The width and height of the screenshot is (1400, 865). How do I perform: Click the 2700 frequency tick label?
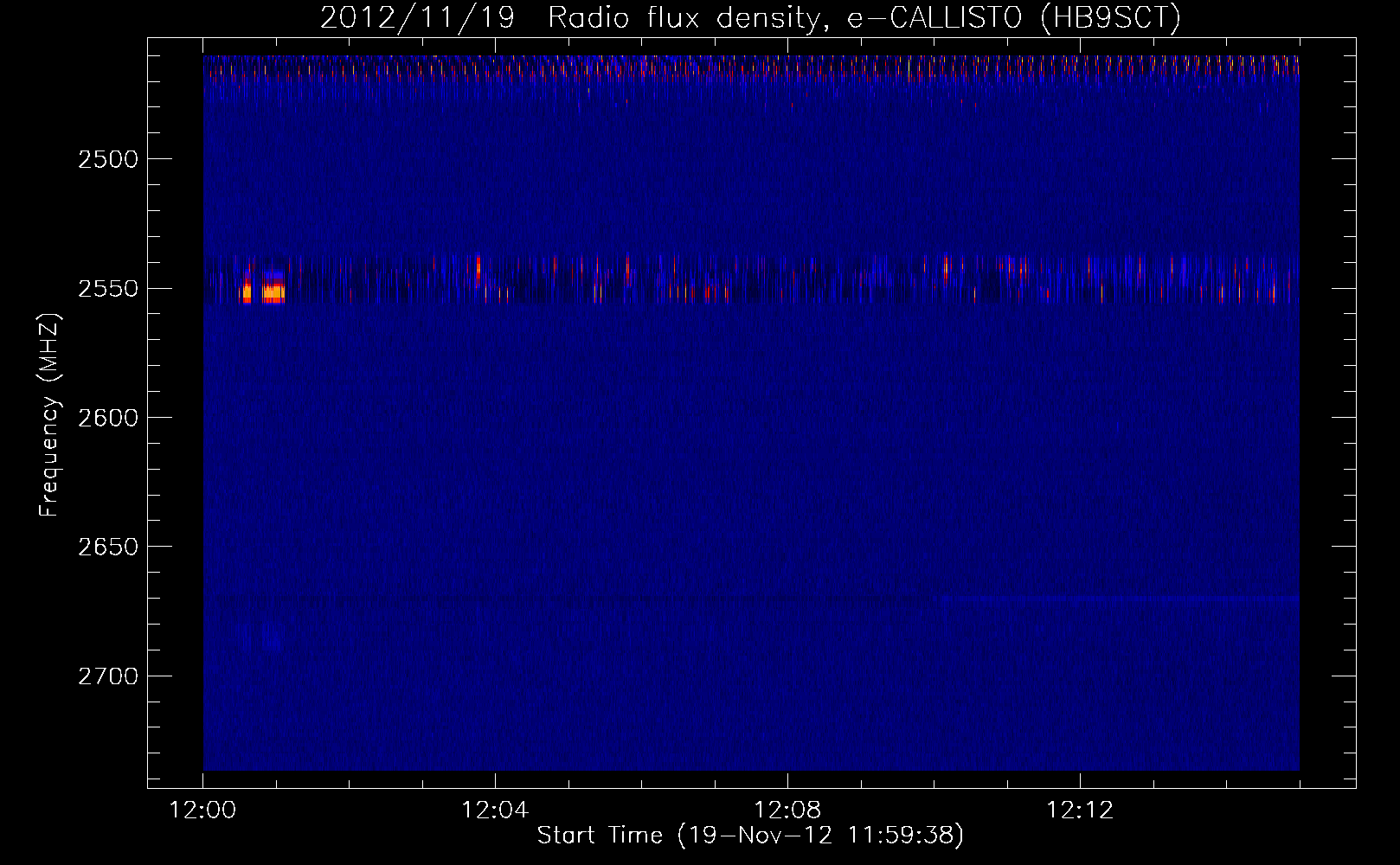point(108,676)
